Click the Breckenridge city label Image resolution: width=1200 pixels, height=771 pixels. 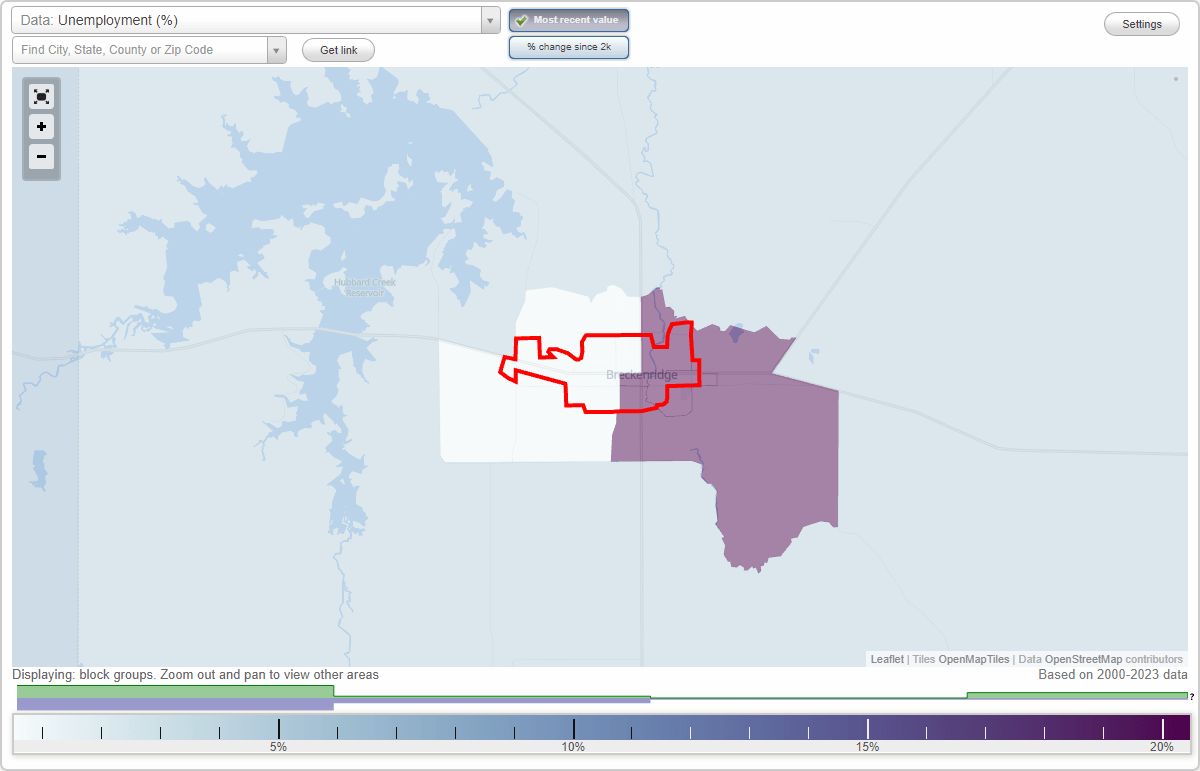640,375
